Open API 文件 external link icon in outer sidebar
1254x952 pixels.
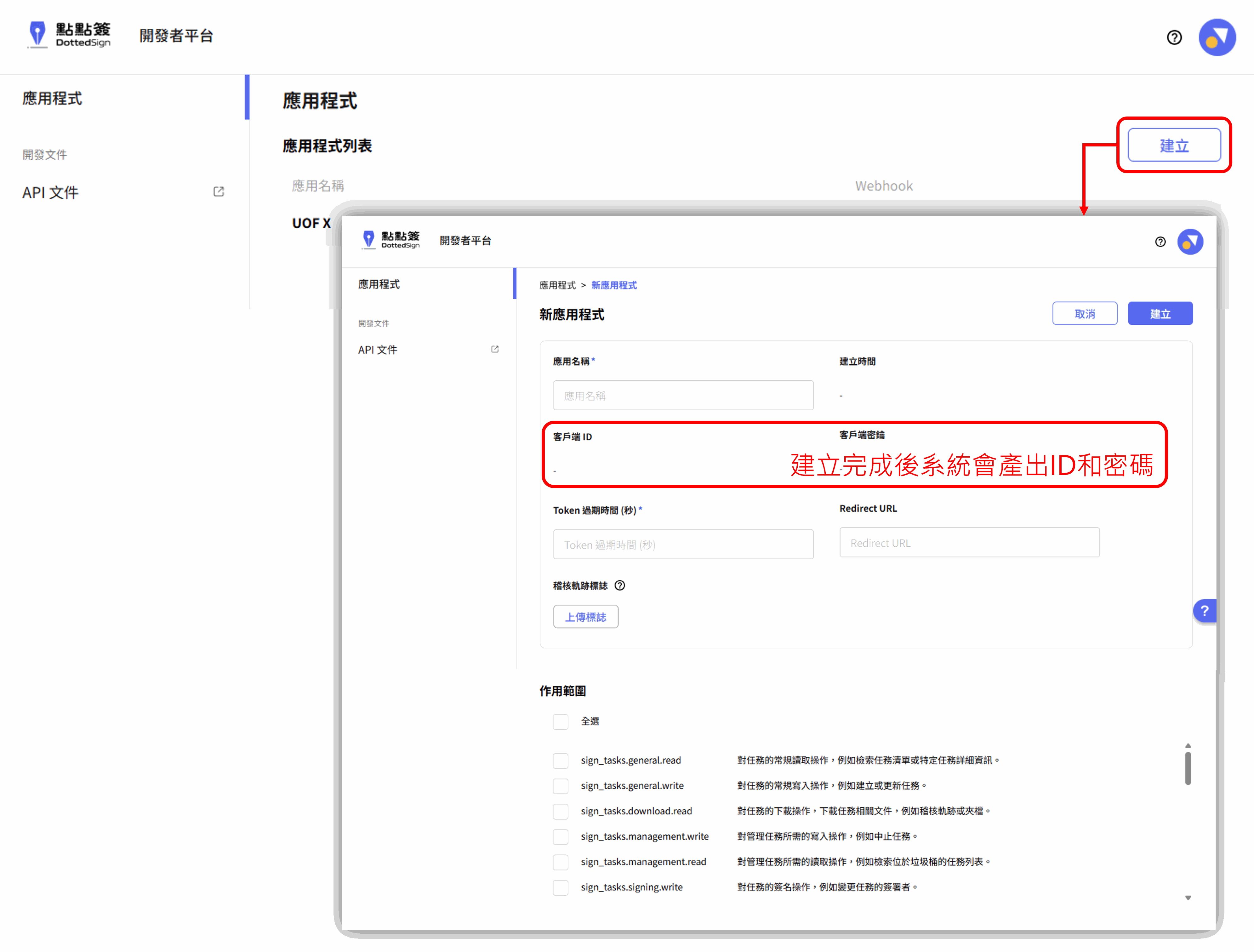(x=219, y=192)
